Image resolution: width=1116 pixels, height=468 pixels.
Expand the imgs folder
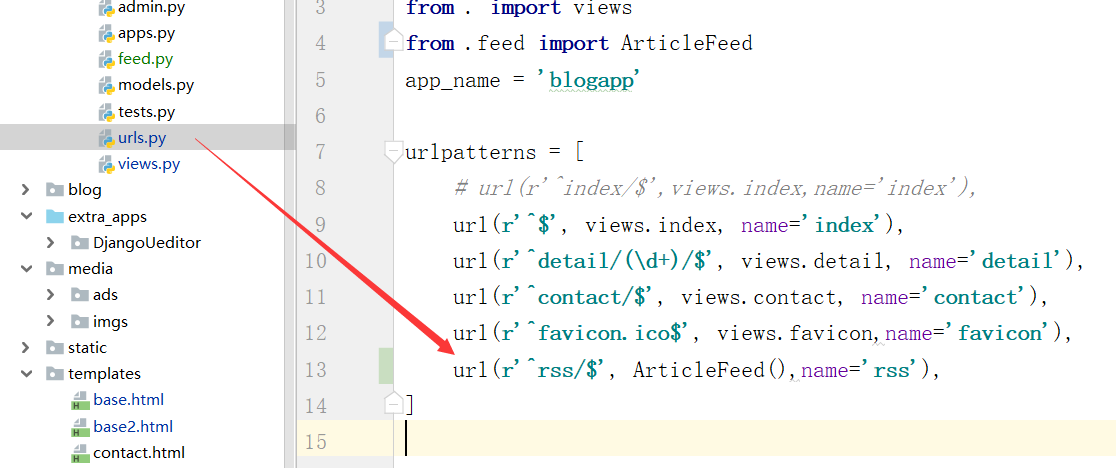point(51,321)
